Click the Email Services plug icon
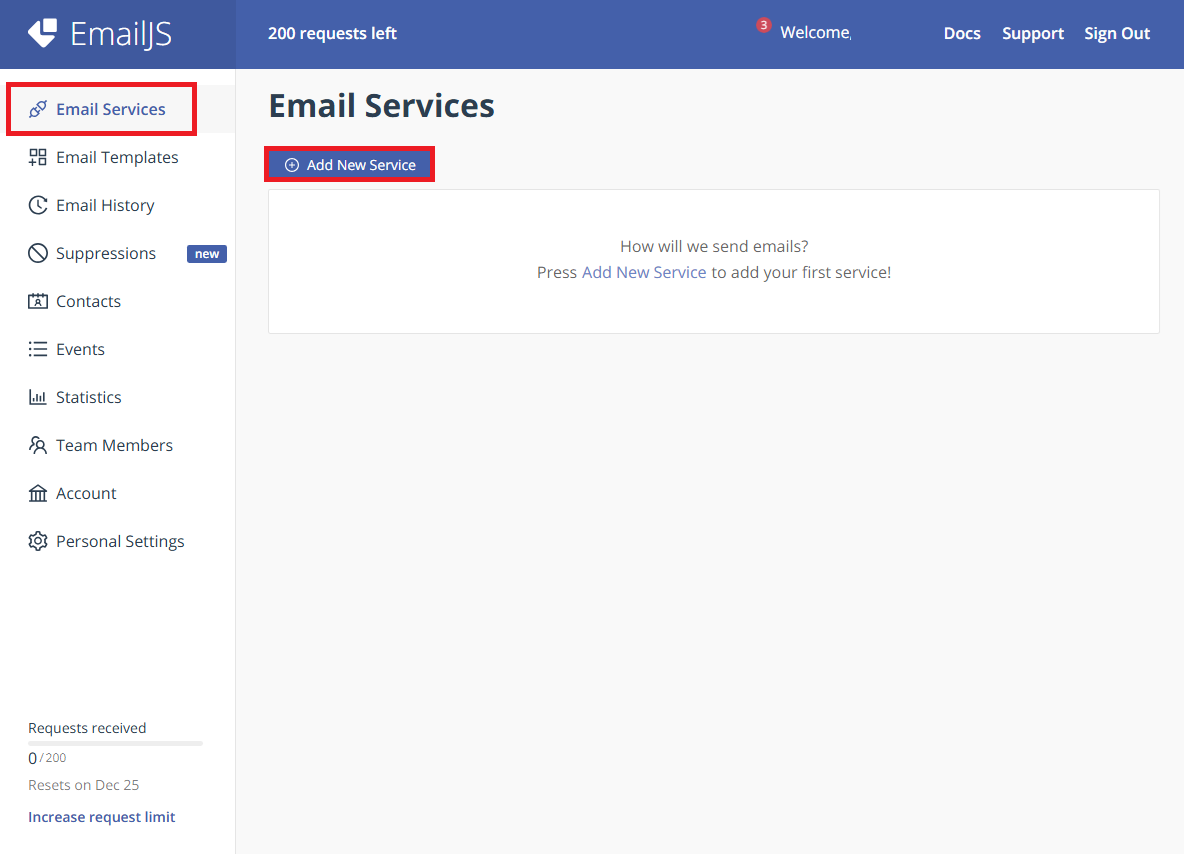The width and height of the screenshot is (1184, 854). [38, 109]
